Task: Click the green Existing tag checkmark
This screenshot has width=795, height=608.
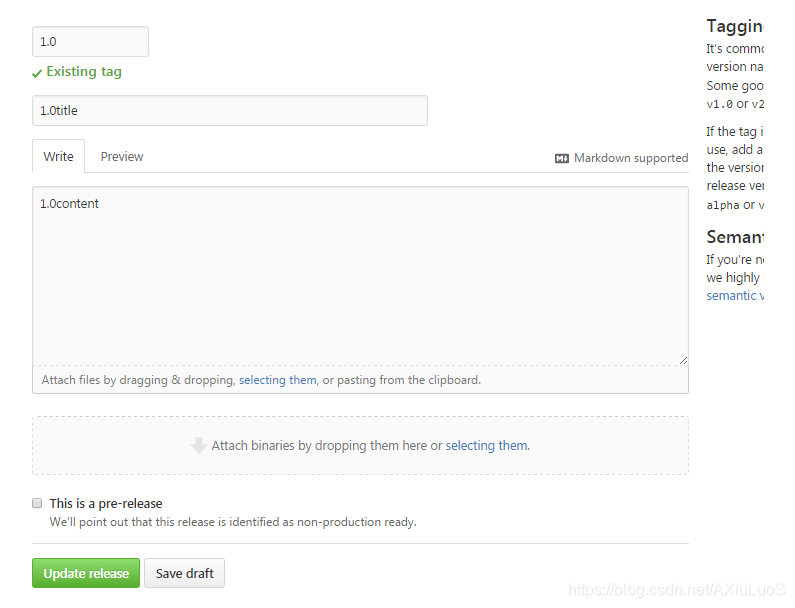Action: [x=37, y=74]
